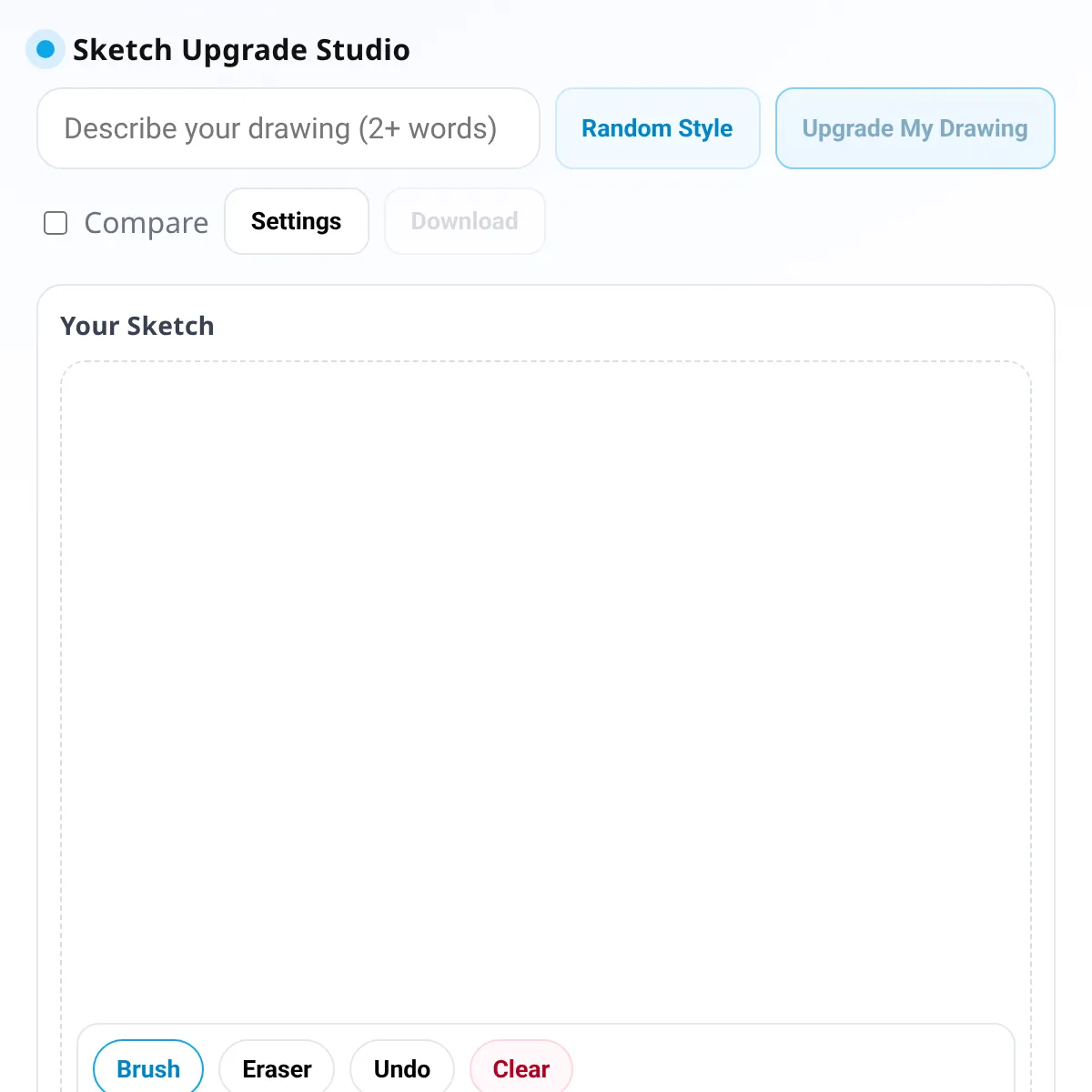The width and height of the screenshot is (1092, 1092).
Task: Switch to the Eraser tool
Action: 277,1067
